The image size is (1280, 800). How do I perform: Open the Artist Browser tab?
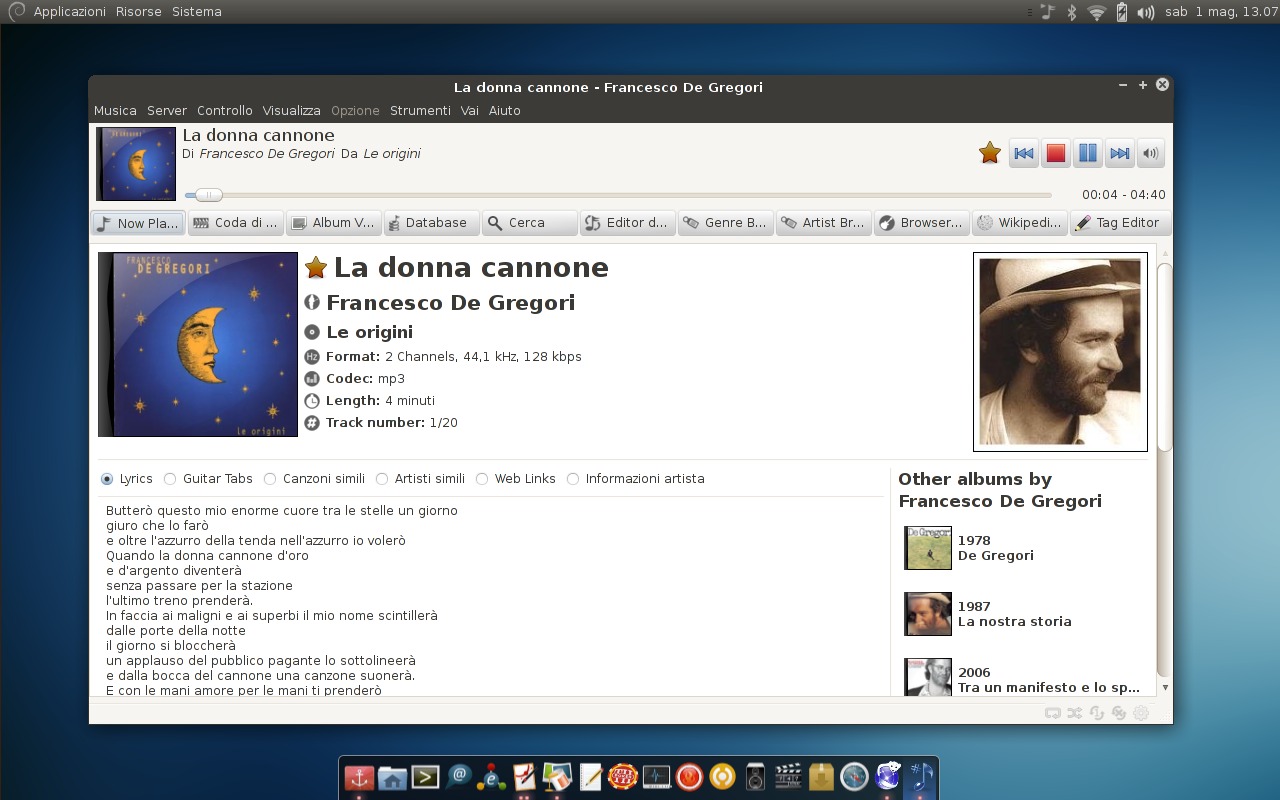click(823, 223)
